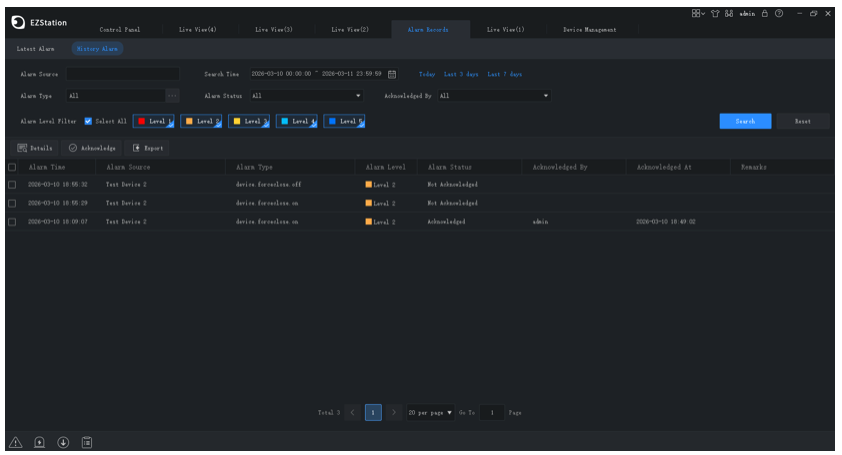Click the ellipsis button next to Alarm Type
This screenshot has height=455, width=842.
(172, 96)
